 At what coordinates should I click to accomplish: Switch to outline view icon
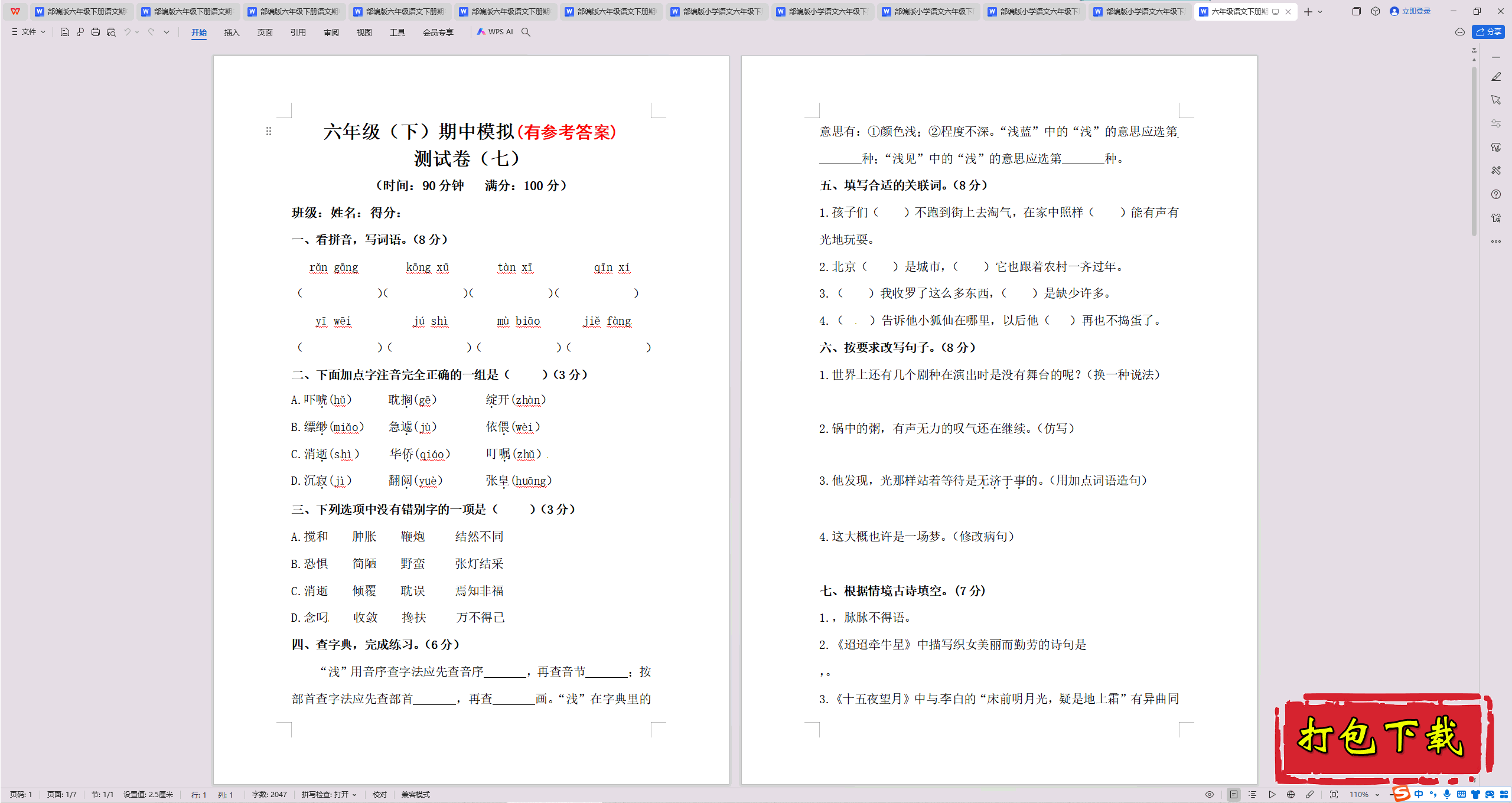[1253, 795]
